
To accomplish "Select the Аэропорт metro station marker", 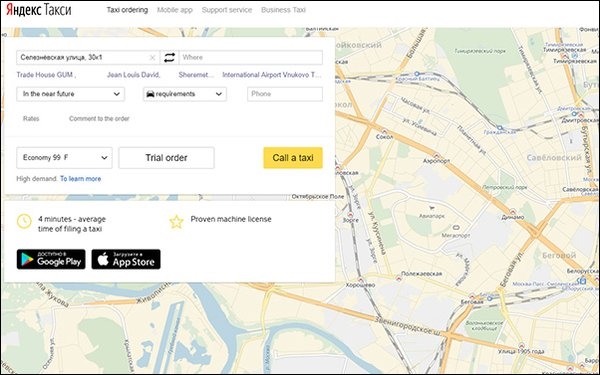I will click(437, 156).
